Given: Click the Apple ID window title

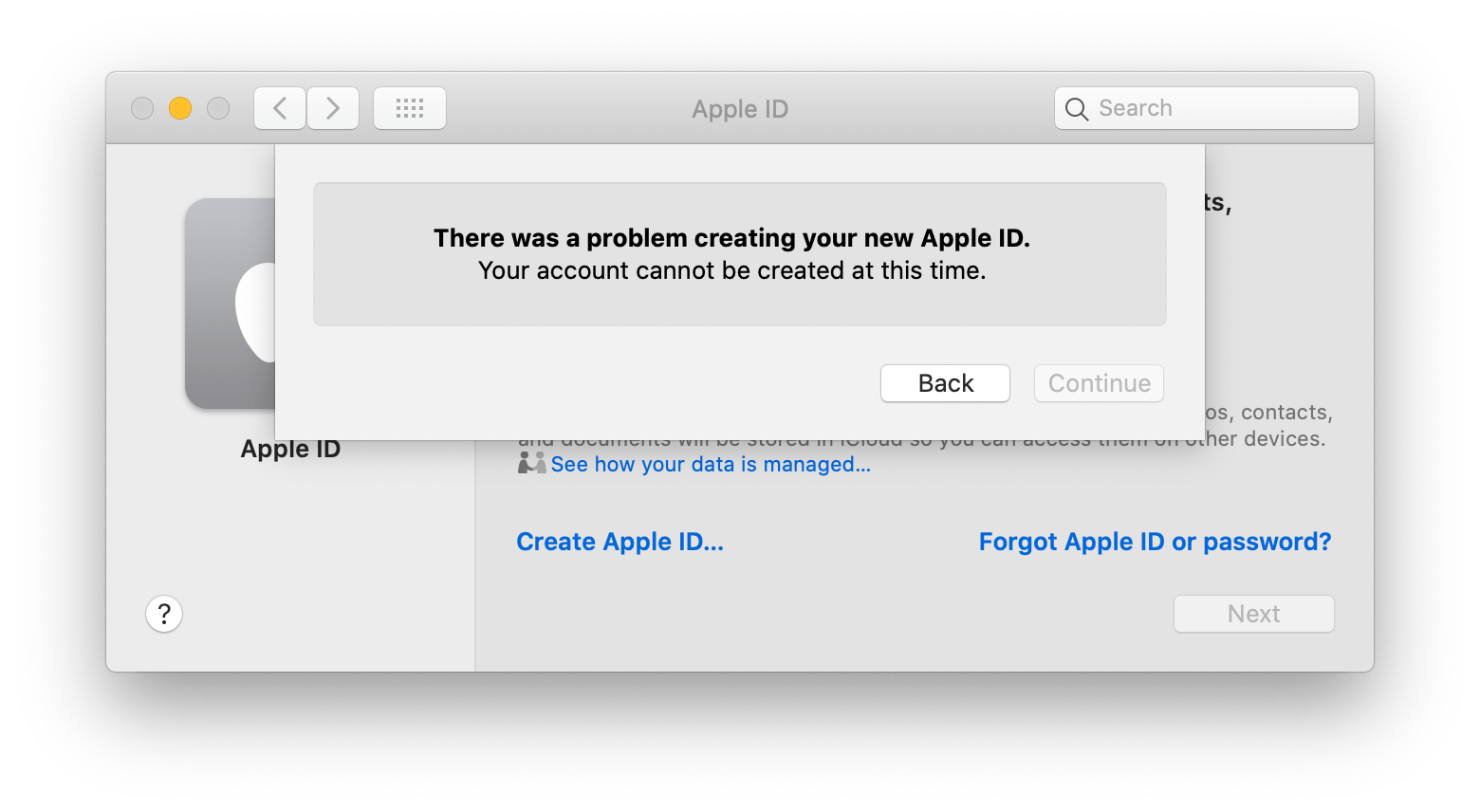Looking at the screenshot, I should pyautogui.click(x=740, y=109).
